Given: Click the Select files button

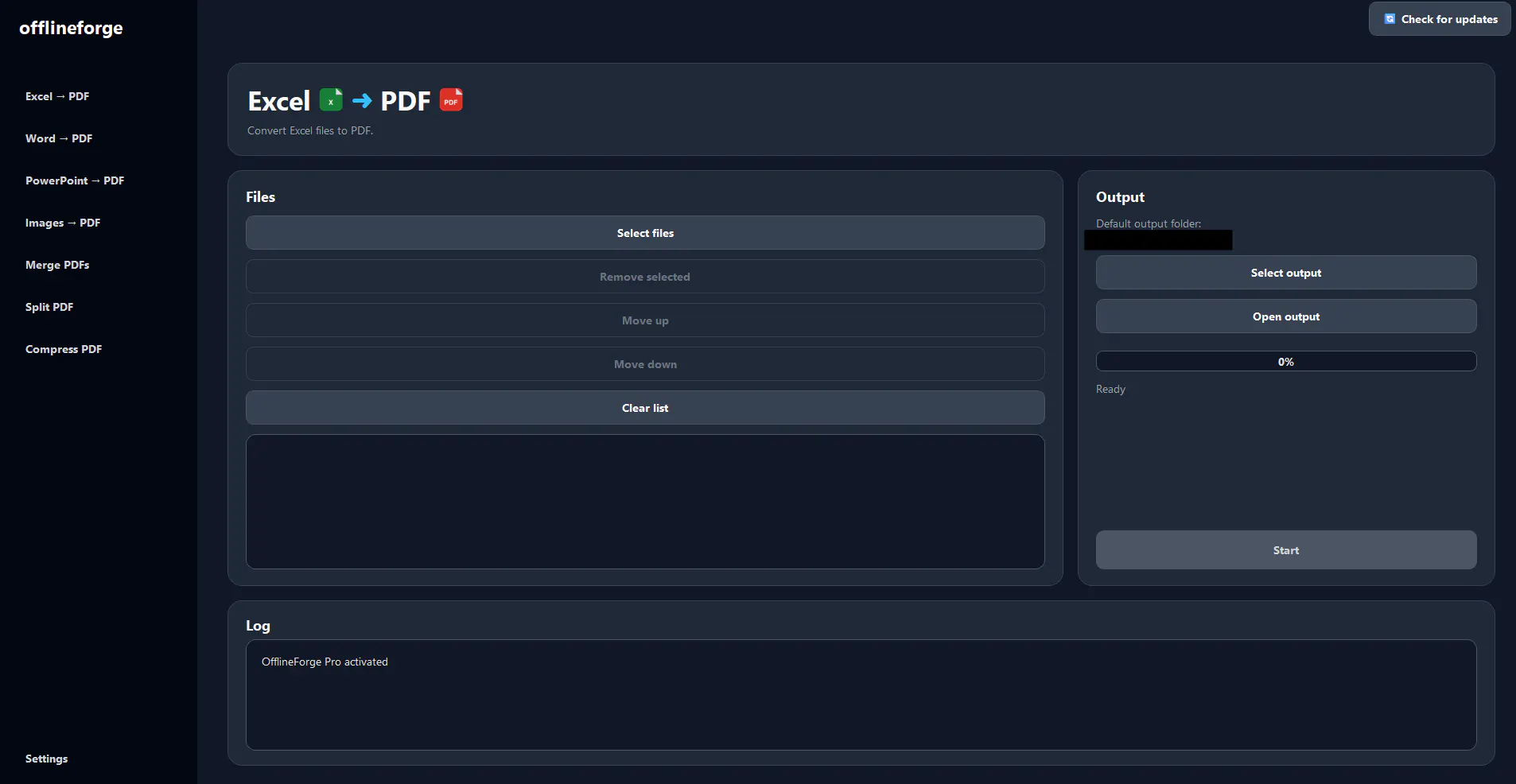Looking at the screenshot, I should 645,233.
